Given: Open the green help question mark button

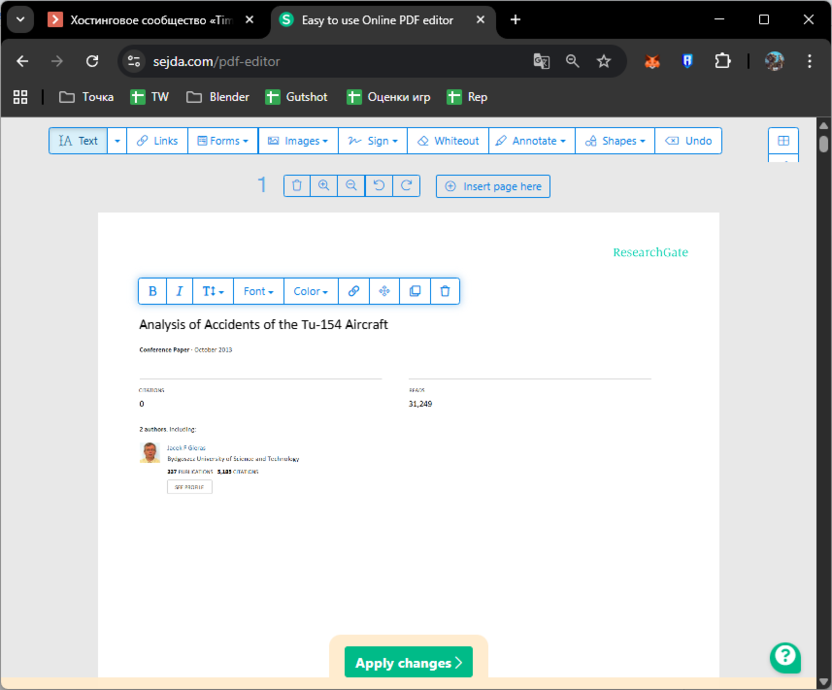Looking at the screenshot, I should [785, 657].
